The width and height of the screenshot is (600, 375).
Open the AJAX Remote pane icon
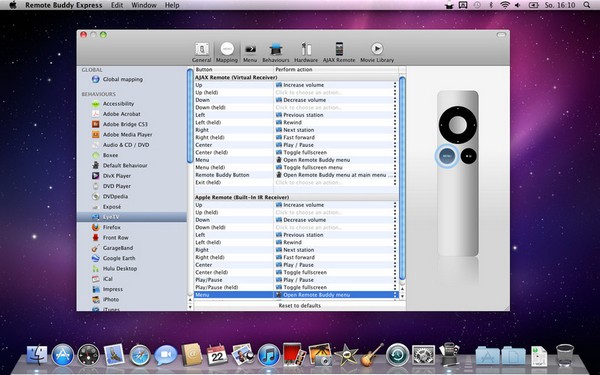click(339, 52)
